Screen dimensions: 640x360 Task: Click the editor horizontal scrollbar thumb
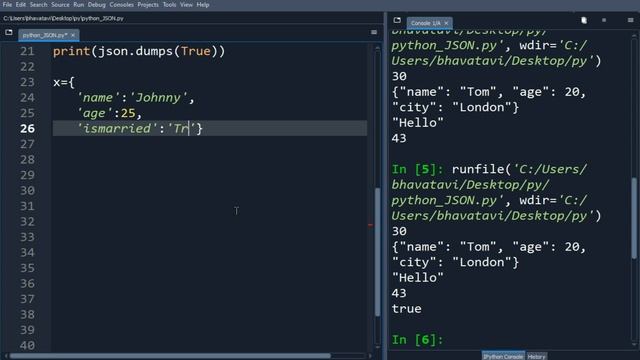tap(170, 356)
